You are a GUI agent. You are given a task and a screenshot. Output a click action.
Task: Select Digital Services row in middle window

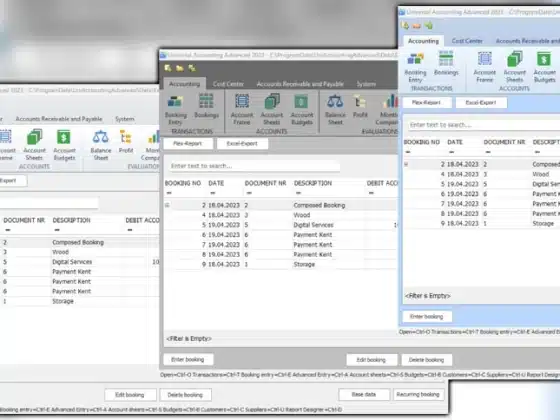pyautogui.click(x=281, y=225)
